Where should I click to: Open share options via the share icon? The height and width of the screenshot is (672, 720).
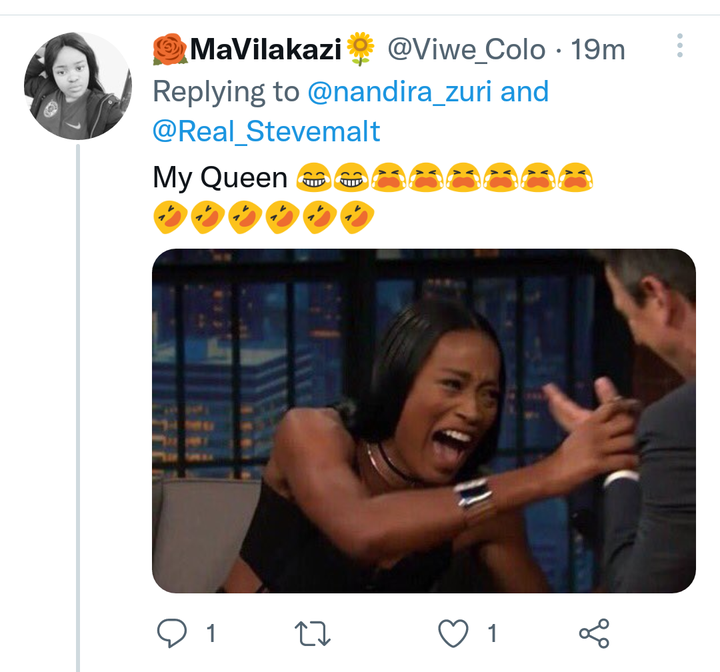[594, 633]
